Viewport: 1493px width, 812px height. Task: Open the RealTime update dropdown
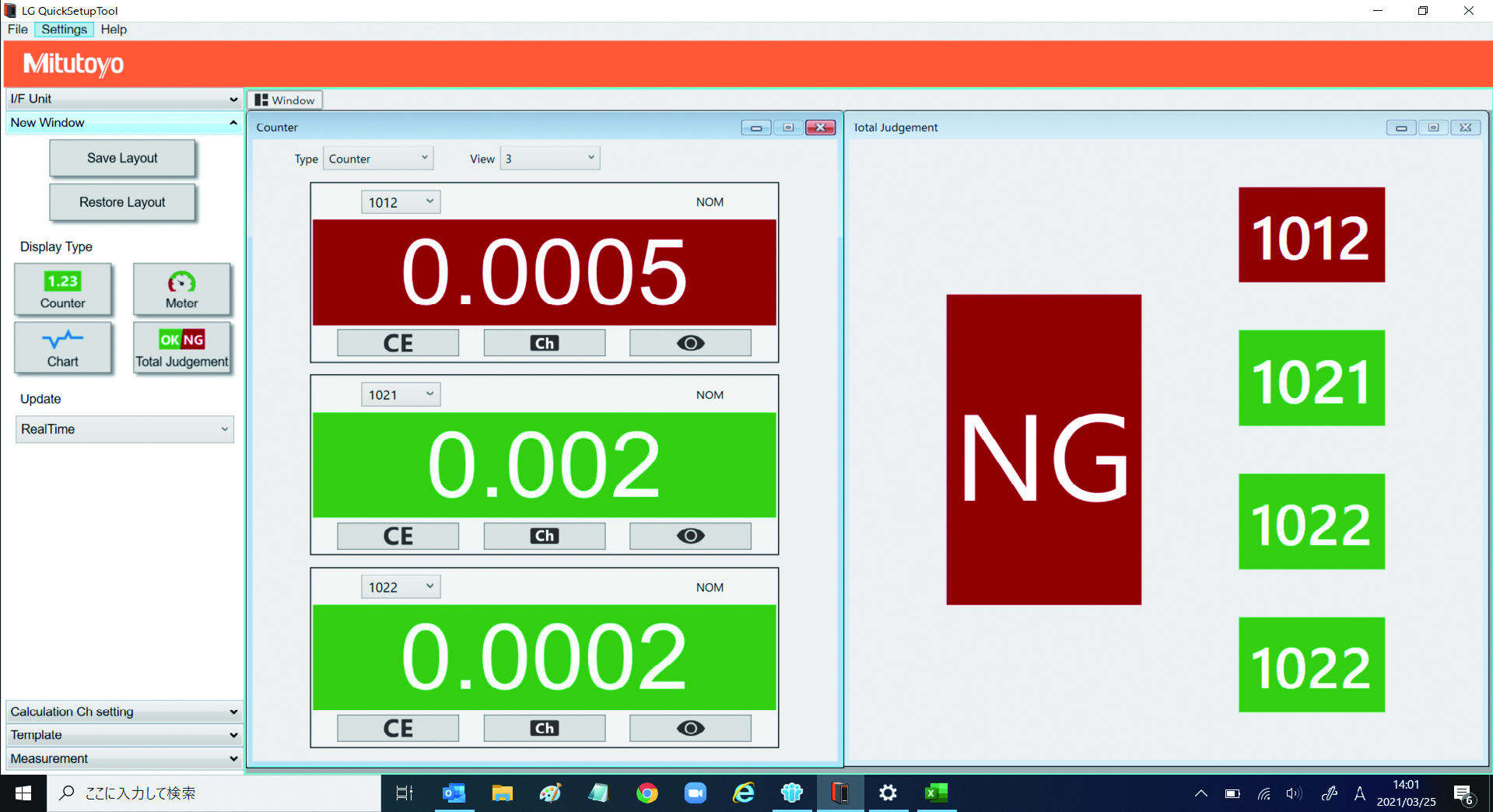tap(124, 429)
